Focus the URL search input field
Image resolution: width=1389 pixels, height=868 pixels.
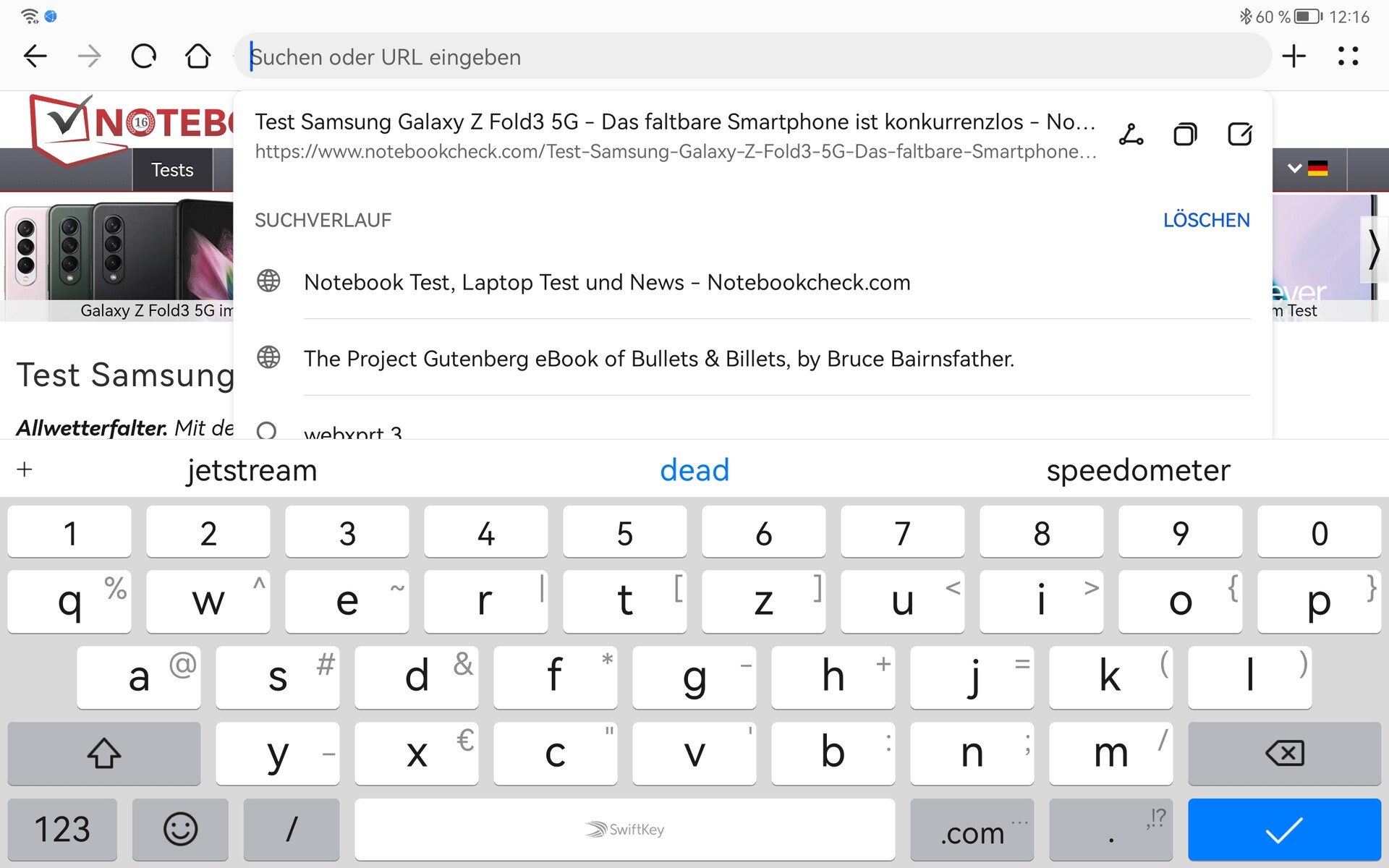752,56
